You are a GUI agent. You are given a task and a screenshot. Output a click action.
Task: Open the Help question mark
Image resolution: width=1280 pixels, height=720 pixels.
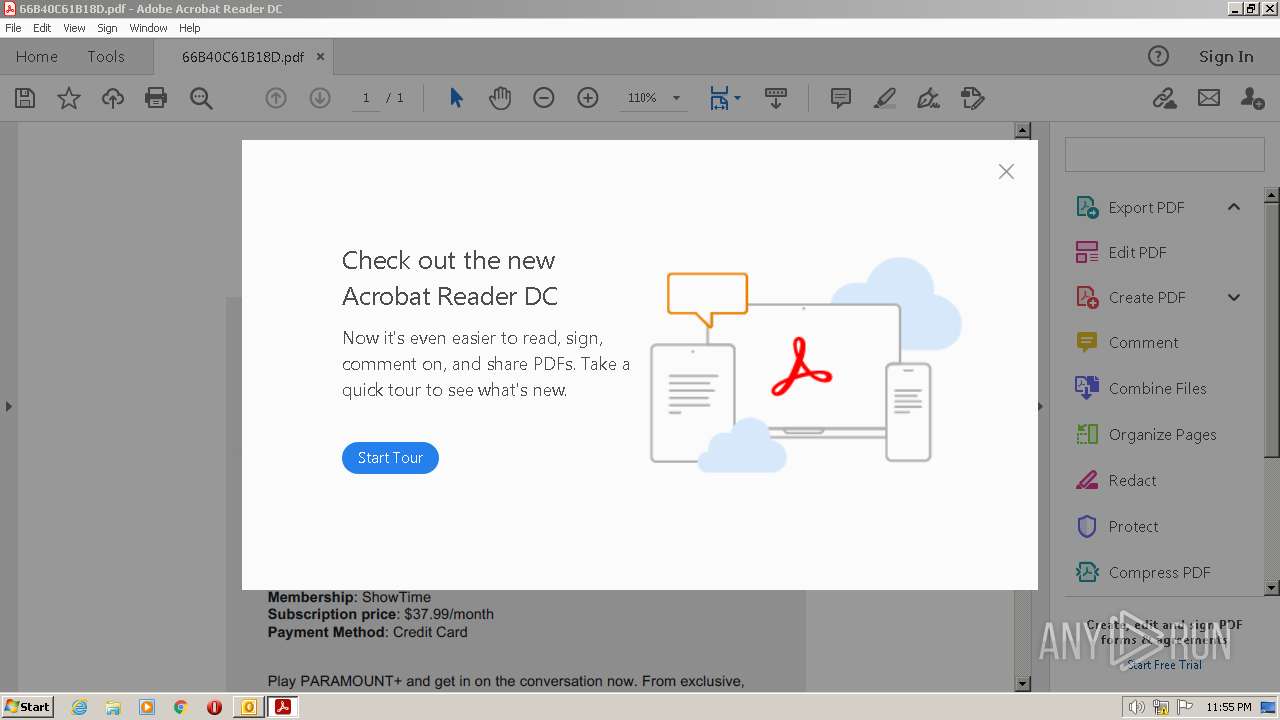[x=1158, y=57]
